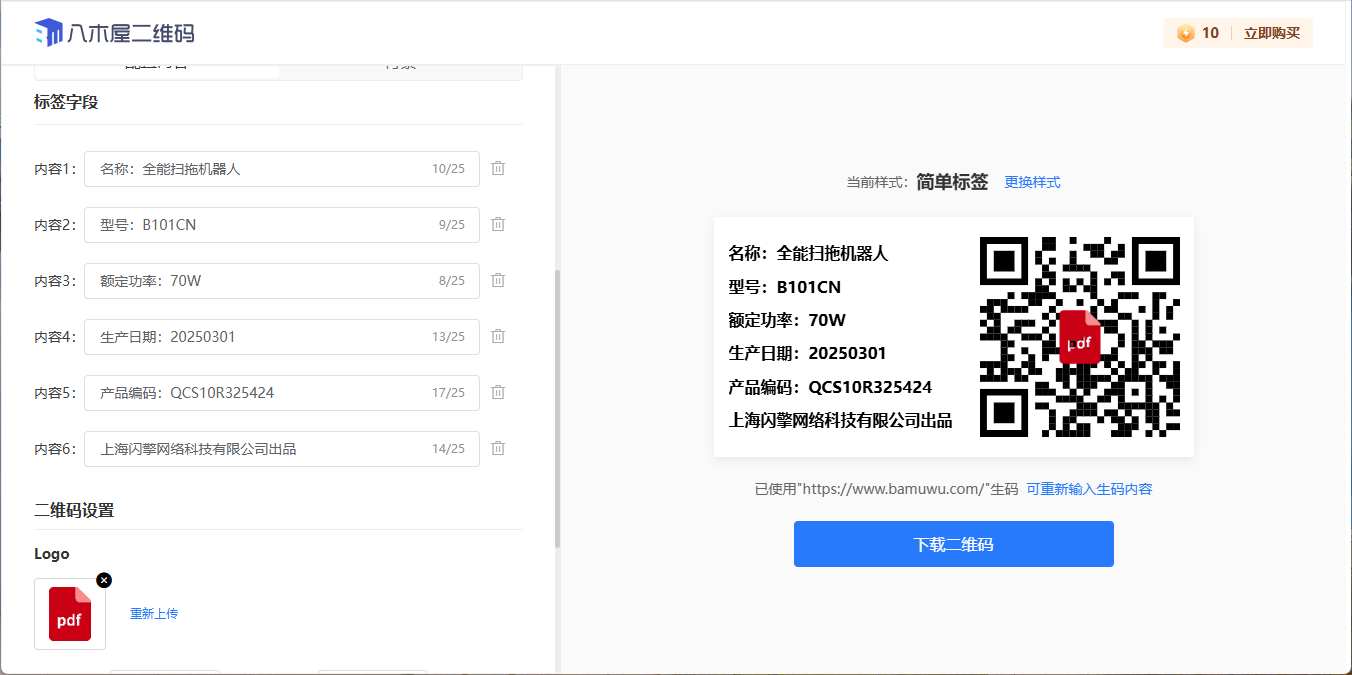Remove the uploaded PDF logo via X
This screenshot has width=1352, height=675.
pyautogui.click(x=104, y=580)
